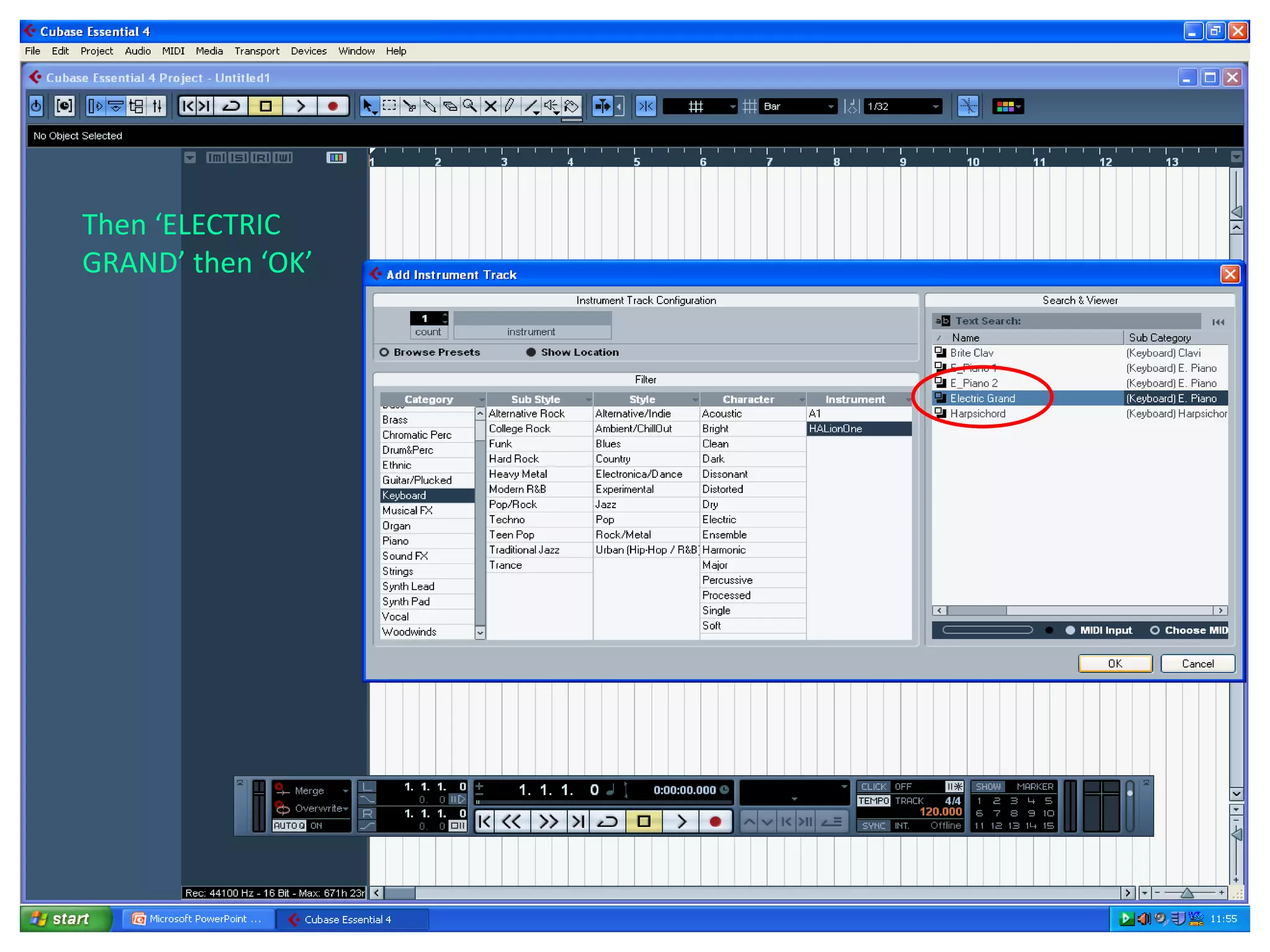Select the Object Selection arrow tool
This screenshot has height=952, width=1270.
[369, 107]
